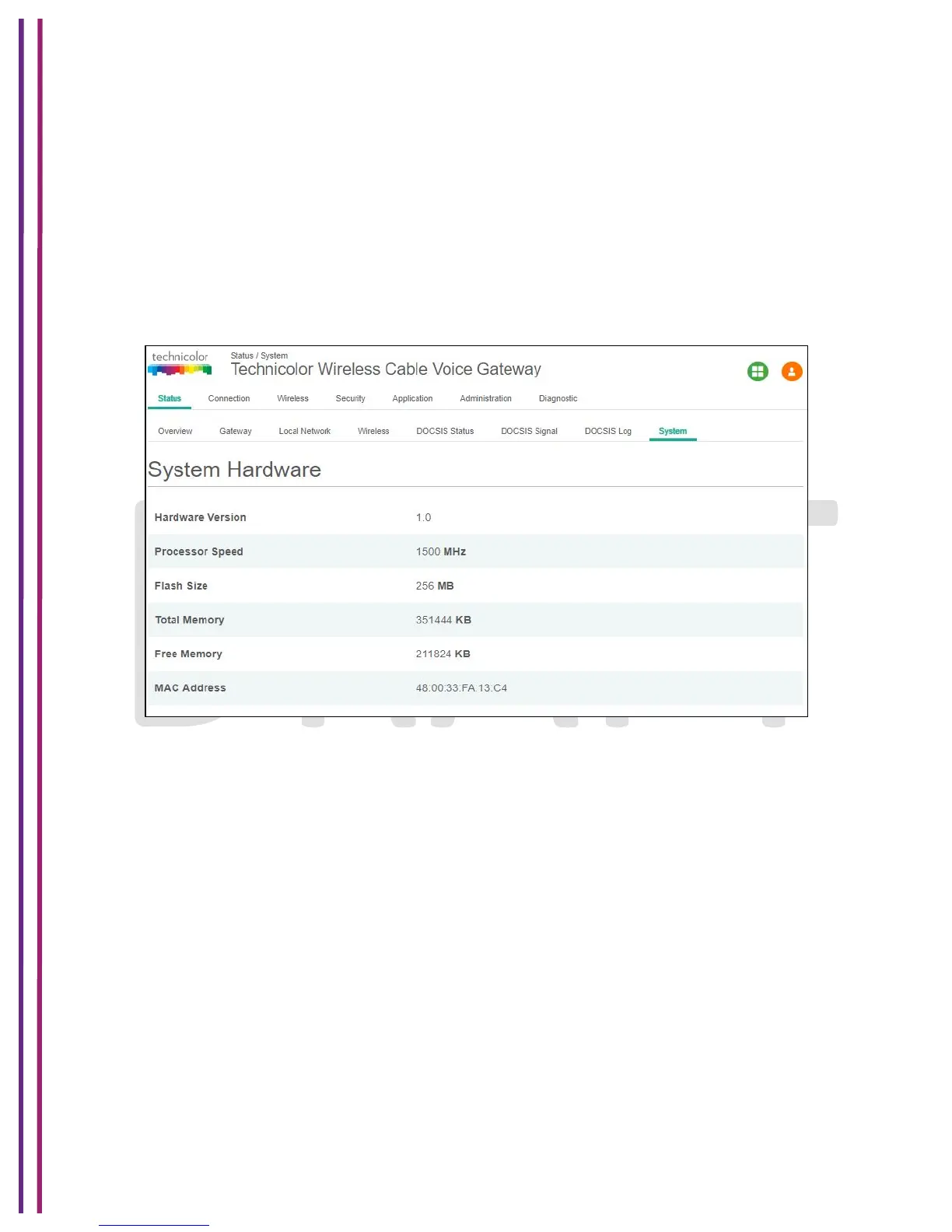This screenshot has height=1232, width=952.
Task: Click the Status / System breadcrumb
Action: 259,355
